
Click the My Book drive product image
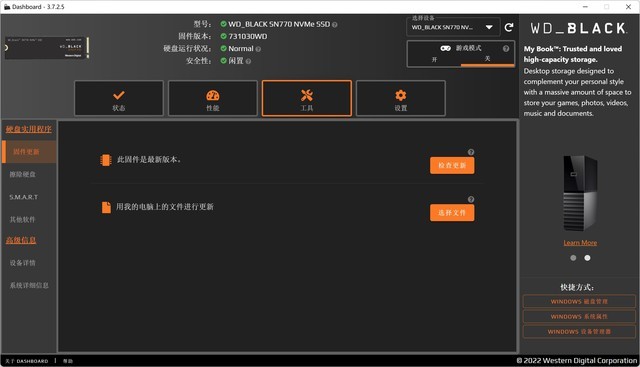tap(580, 193)
